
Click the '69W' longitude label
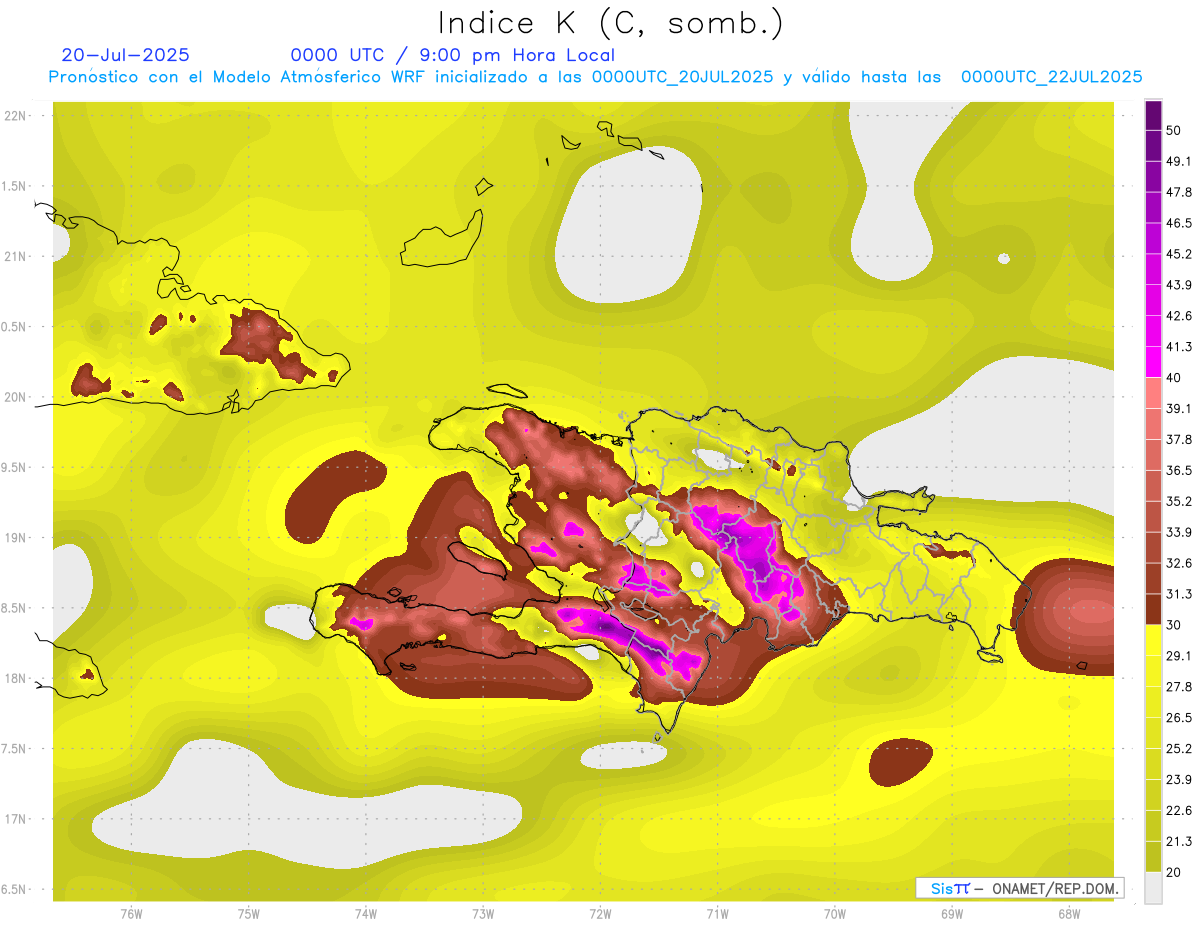[952, 913]
